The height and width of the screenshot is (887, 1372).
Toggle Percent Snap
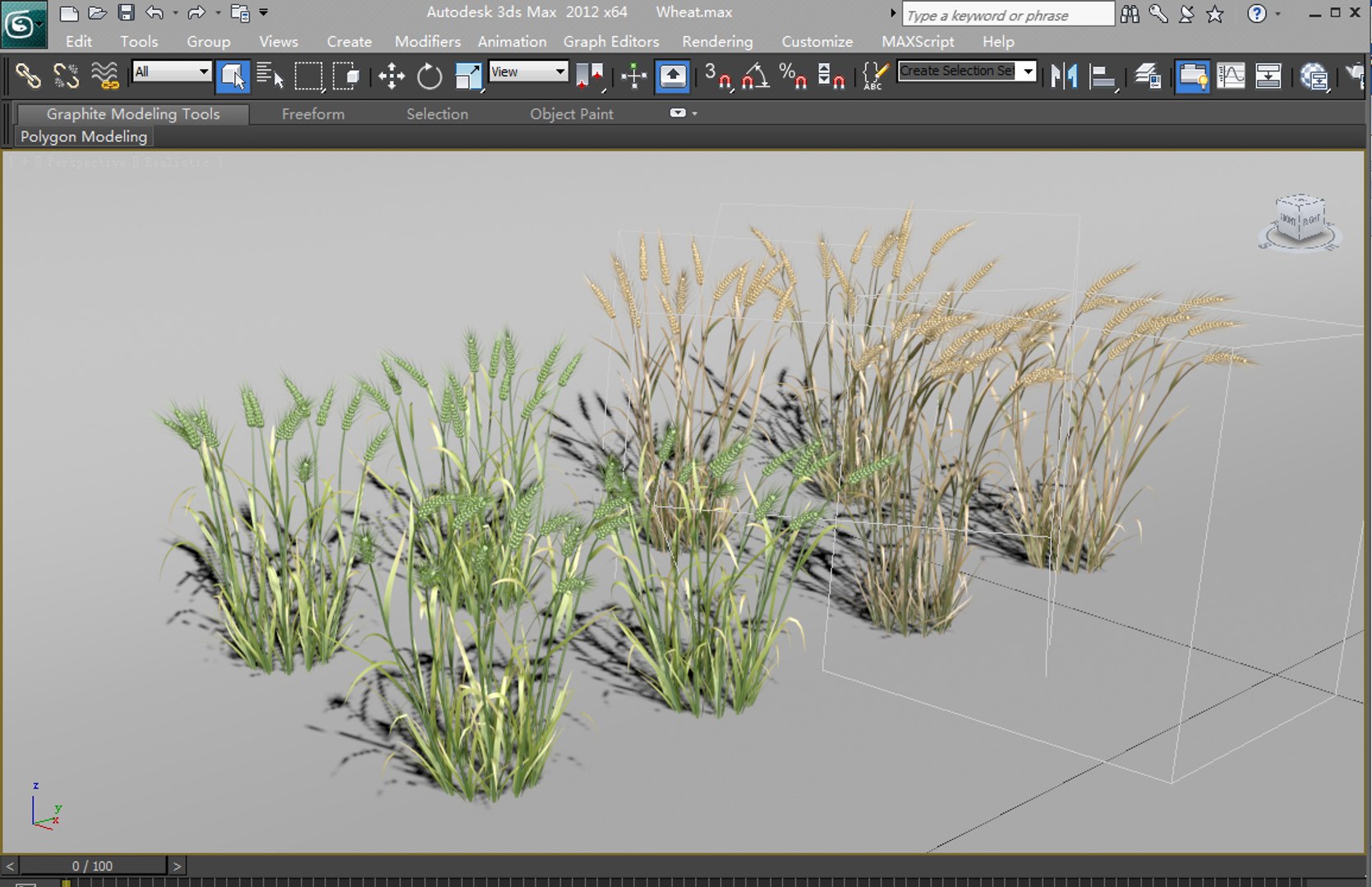pos(793,76)
